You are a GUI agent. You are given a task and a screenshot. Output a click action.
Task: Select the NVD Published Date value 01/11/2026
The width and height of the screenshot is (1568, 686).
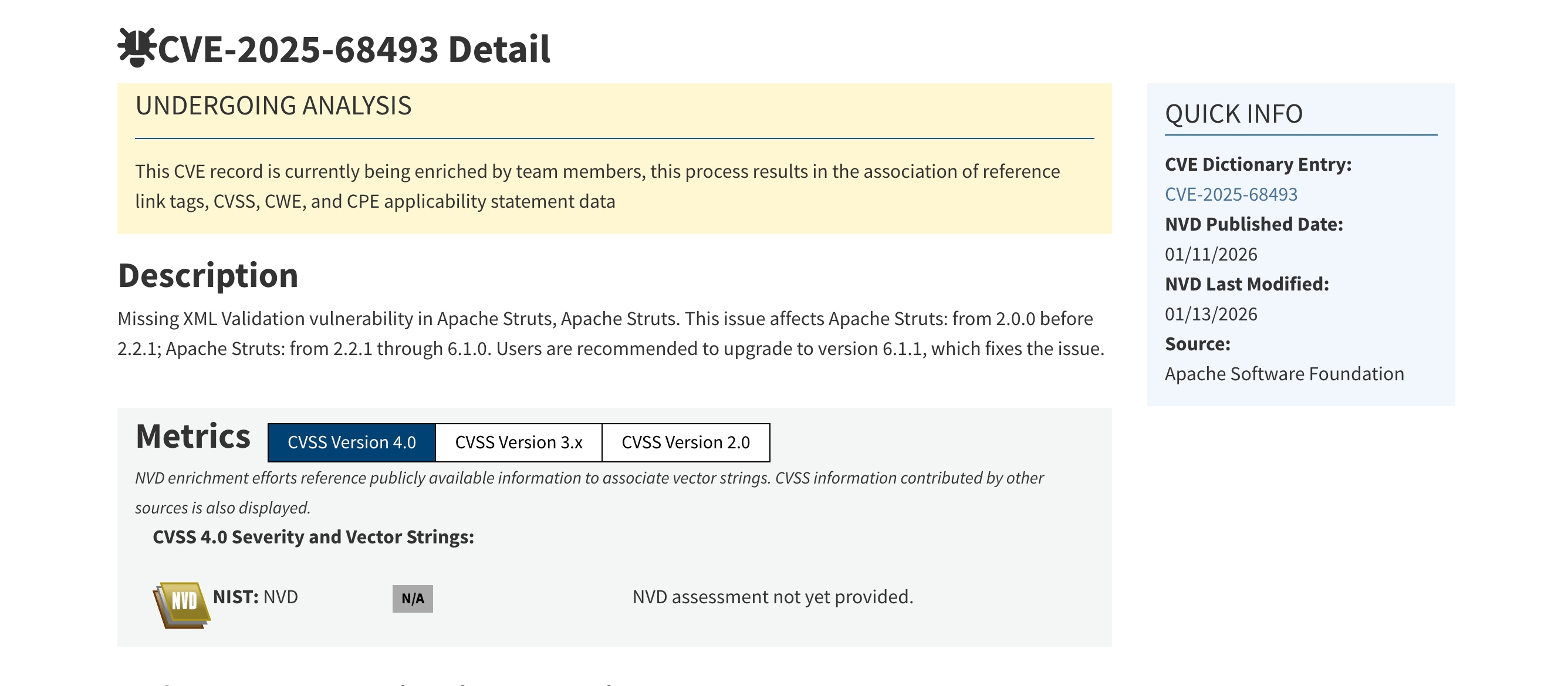point(1211,254)
